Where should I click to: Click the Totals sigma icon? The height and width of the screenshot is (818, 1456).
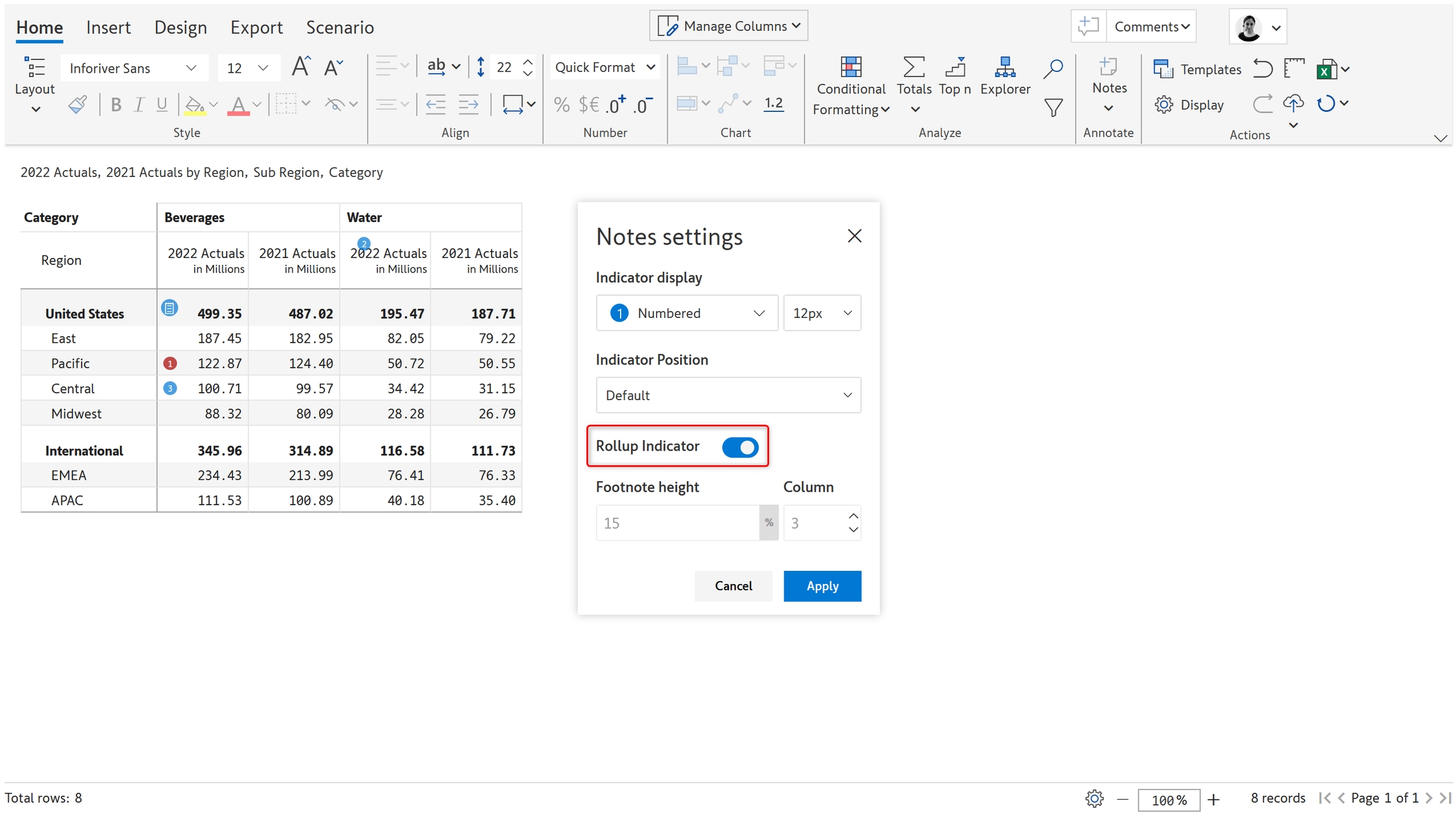(x=913, y=67)
